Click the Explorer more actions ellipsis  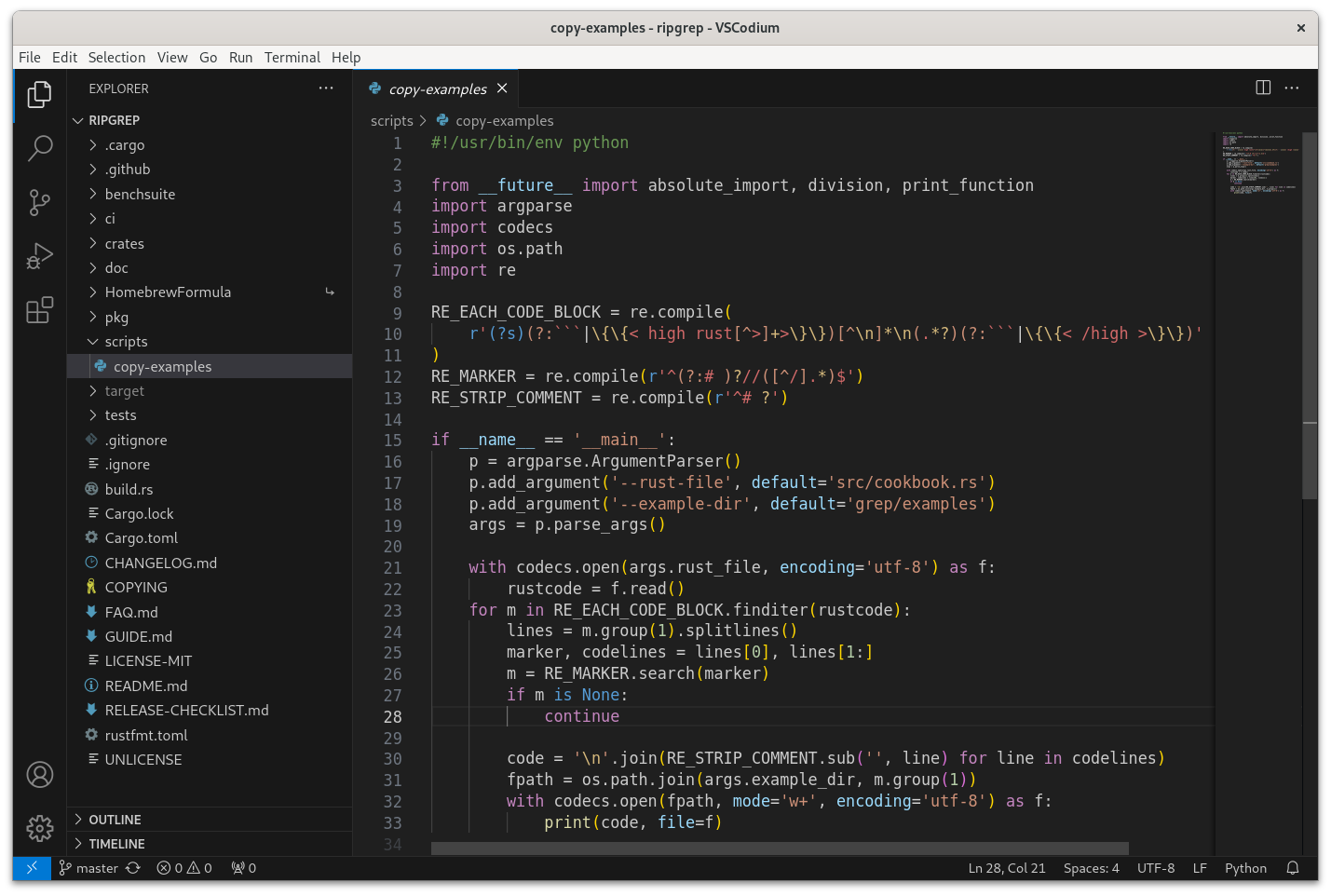point(325,88)
